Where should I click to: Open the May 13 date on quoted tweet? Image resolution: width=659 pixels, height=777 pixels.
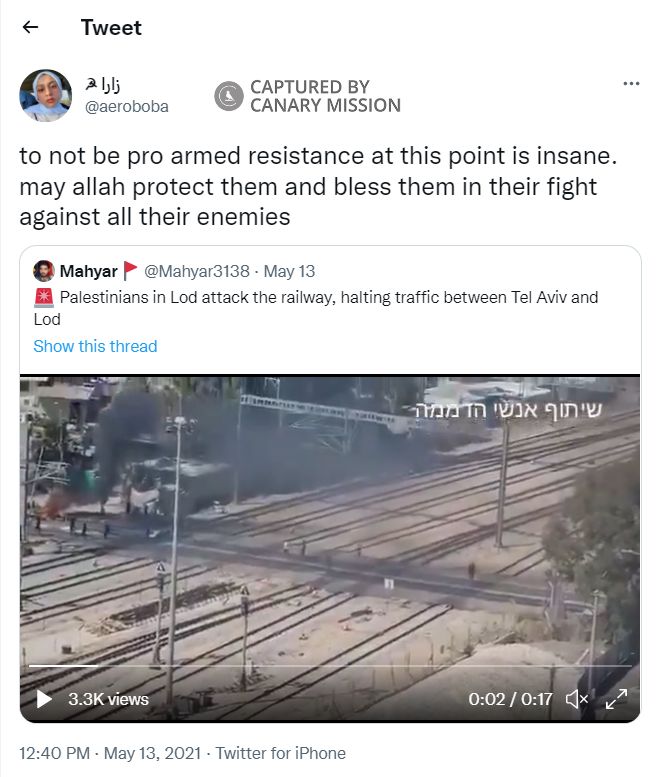click(x=289, y=271)
